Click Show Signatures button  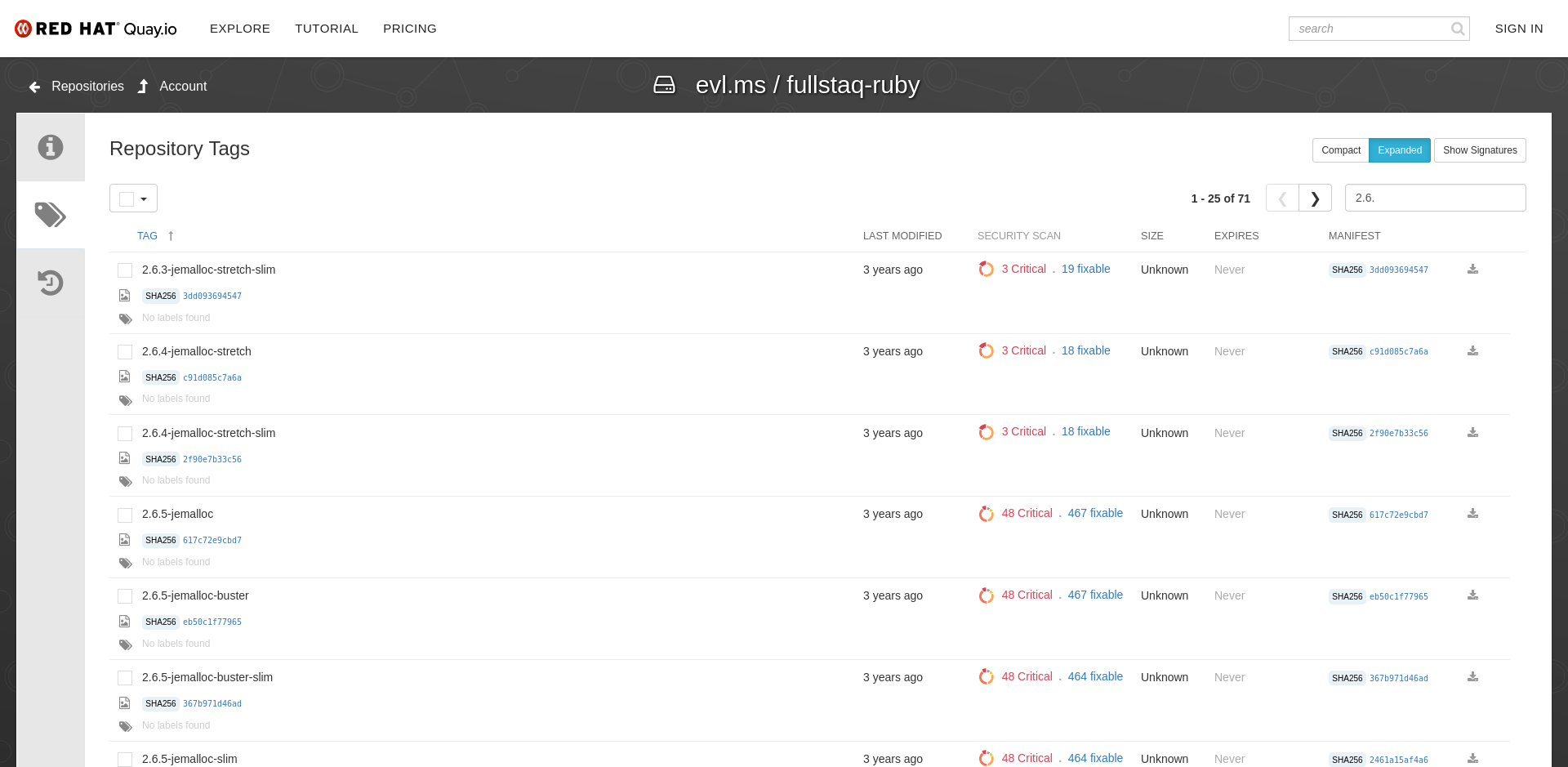(1479, 150)
